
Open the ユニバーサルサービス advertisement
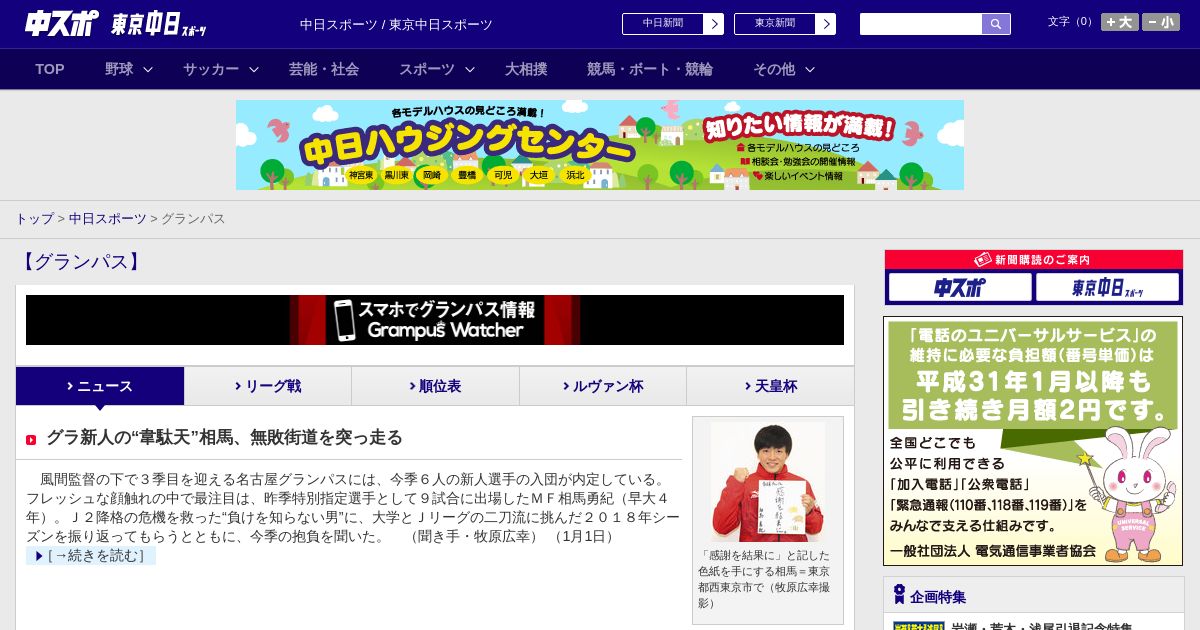click(1033, 441)
